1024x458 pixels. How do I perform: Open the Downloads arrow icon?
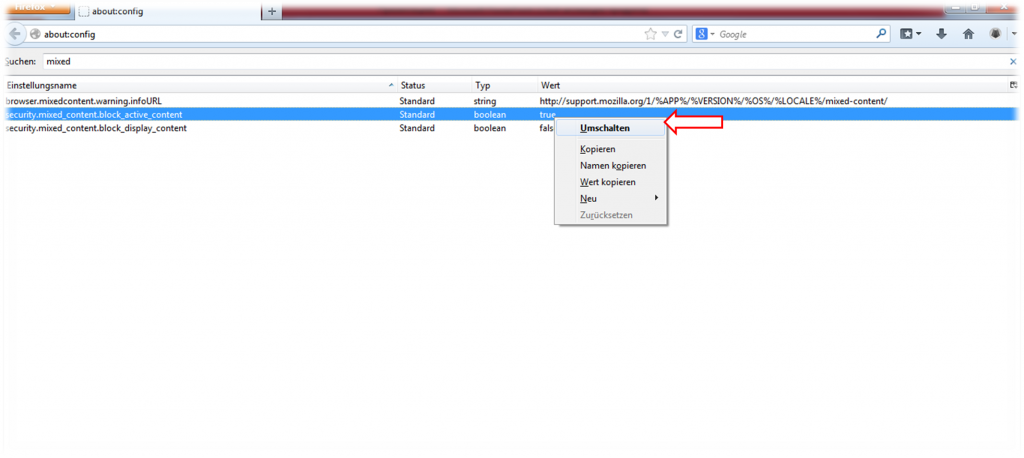[x=941, y=34]
